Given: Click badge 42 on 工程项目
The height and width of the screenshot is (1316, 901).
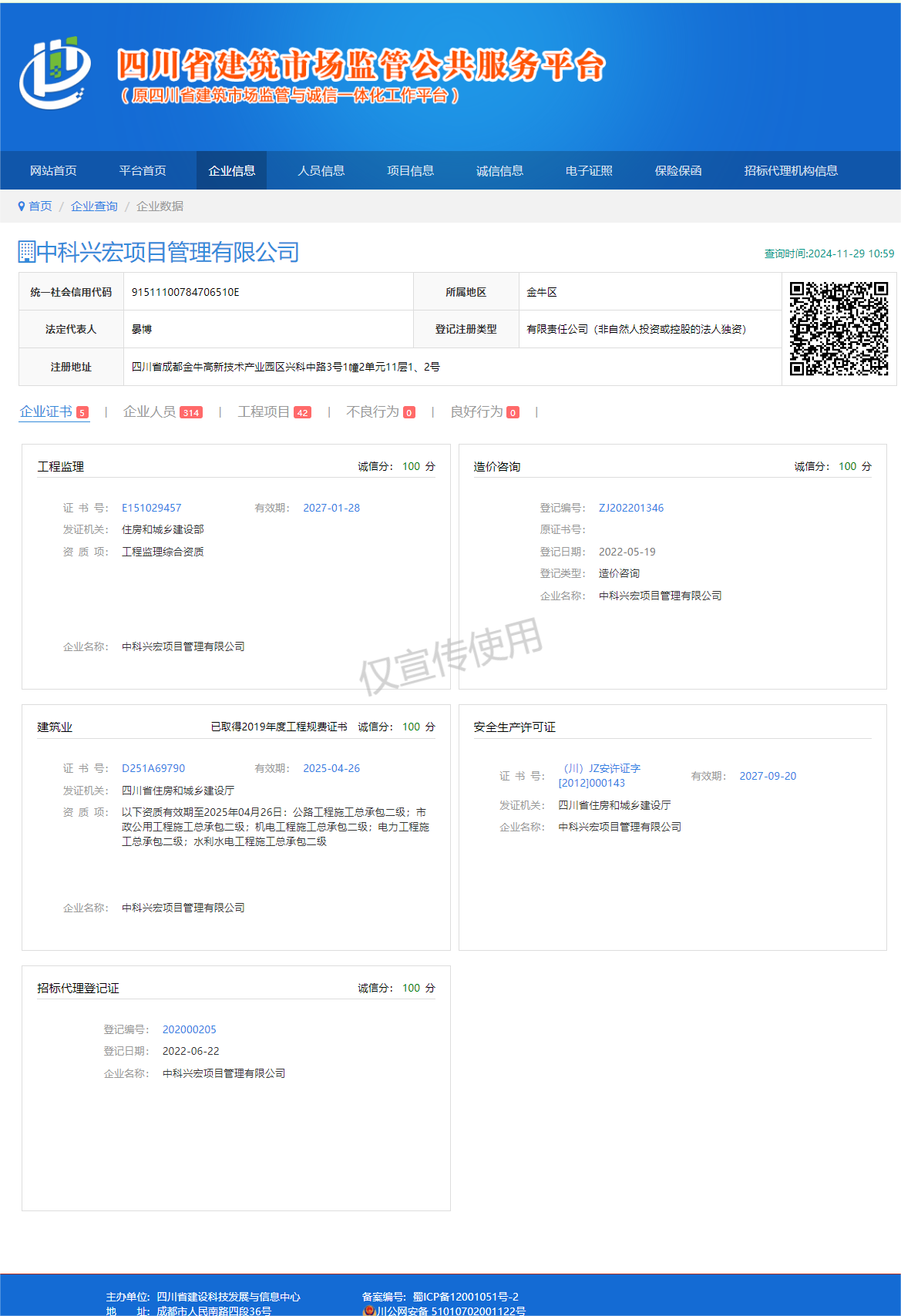Looking at the screenshot, I should pyautogui.click(x=303, y=412).
